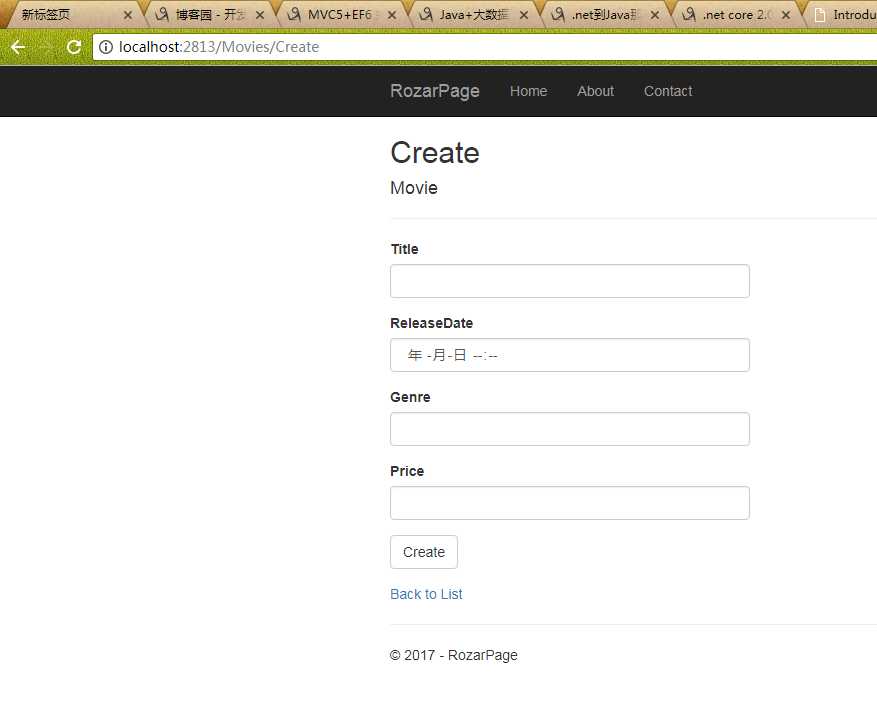Screen dimensions: 877x707
Task: Click the © 2017 - RozarPage footer text
Action: [454, 655]
